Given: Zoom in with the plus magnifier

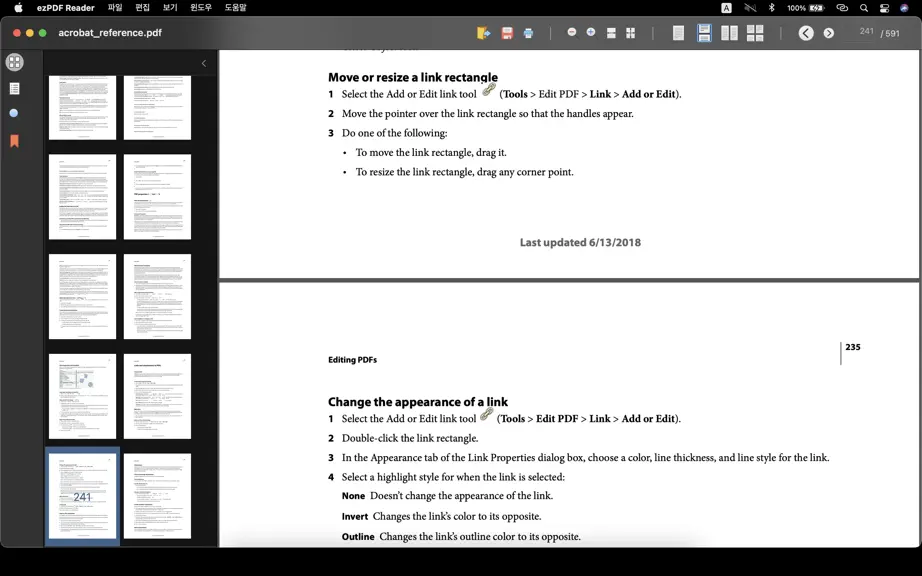Looking at the screenshot, I should pyautogui.click(x=591, y=32).
